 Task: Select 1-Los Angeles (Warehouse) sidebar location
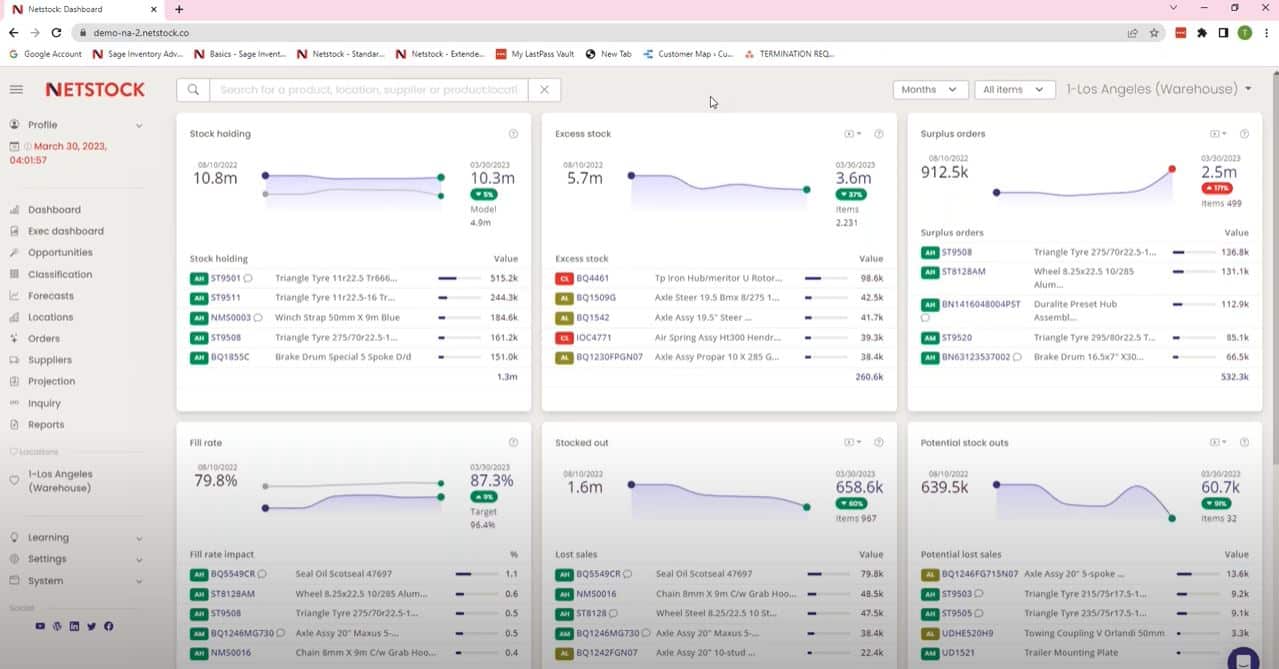click(60, 481)
